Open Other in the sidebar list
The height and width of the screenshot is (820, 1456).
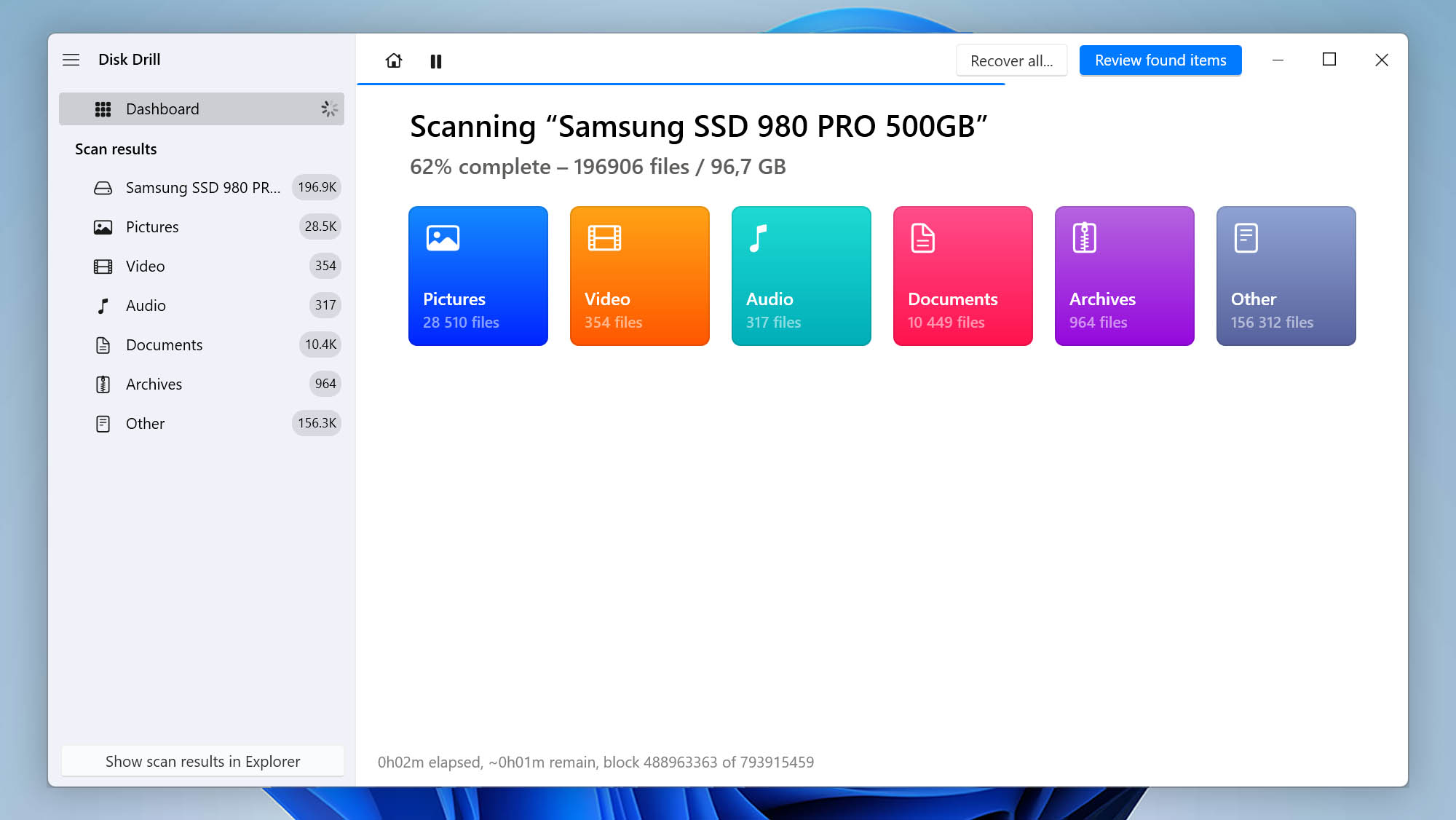point(202,424)
